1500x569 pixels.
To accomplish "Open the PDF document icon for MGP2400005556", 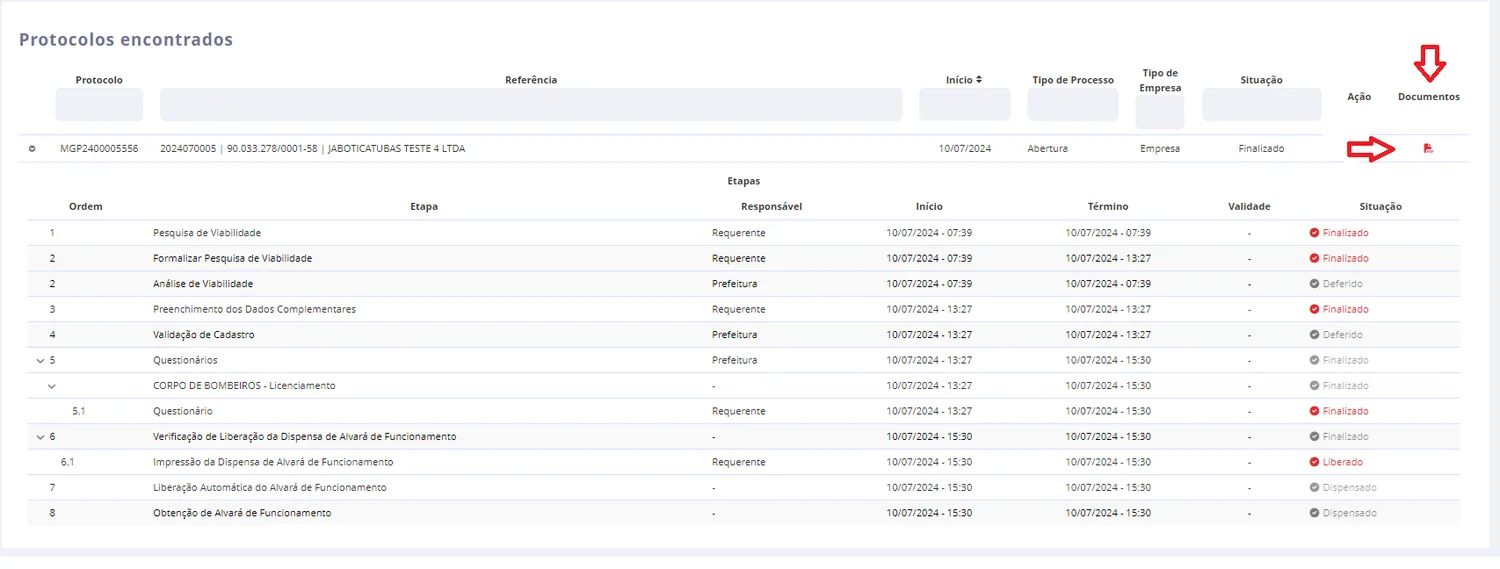I will pos(1428,149).
